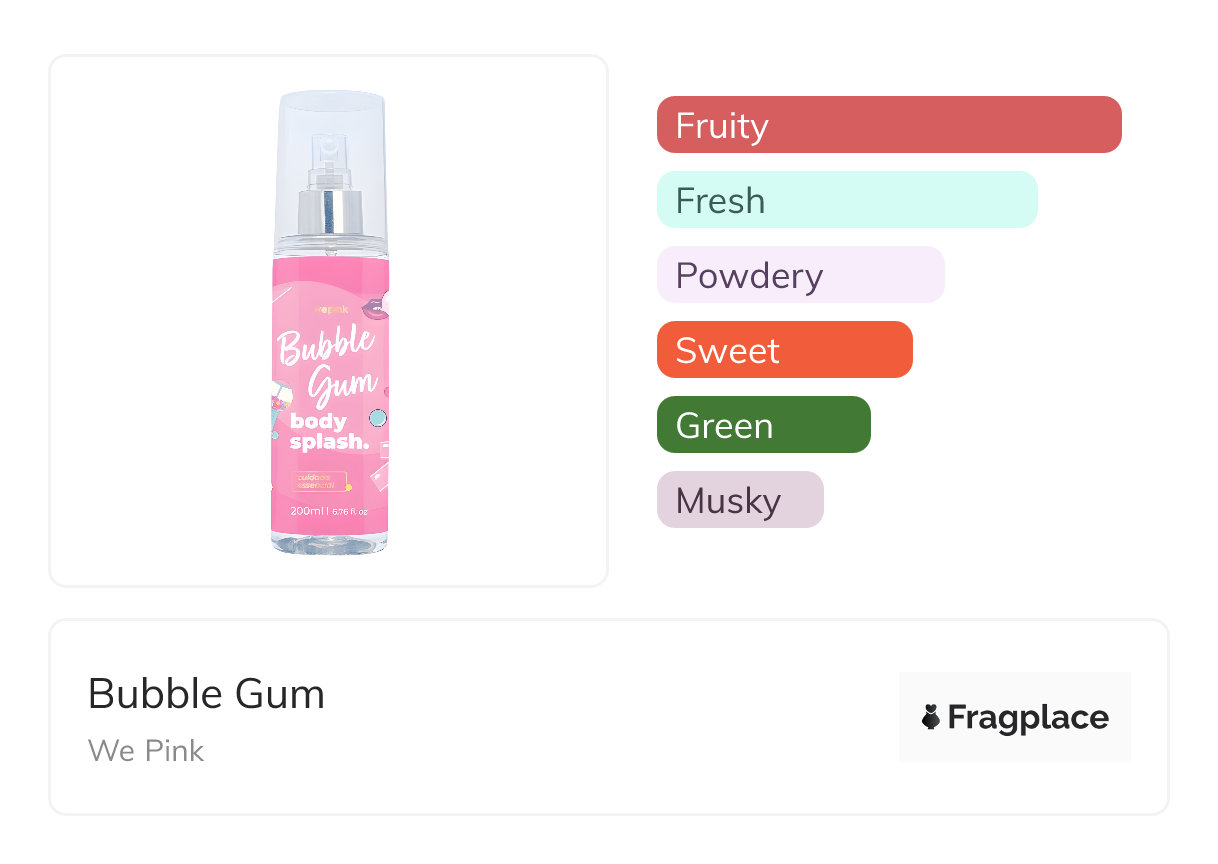Click the Fragplace wordmark text
This screenshot has width=1218, height=864.
(1028, 717)
